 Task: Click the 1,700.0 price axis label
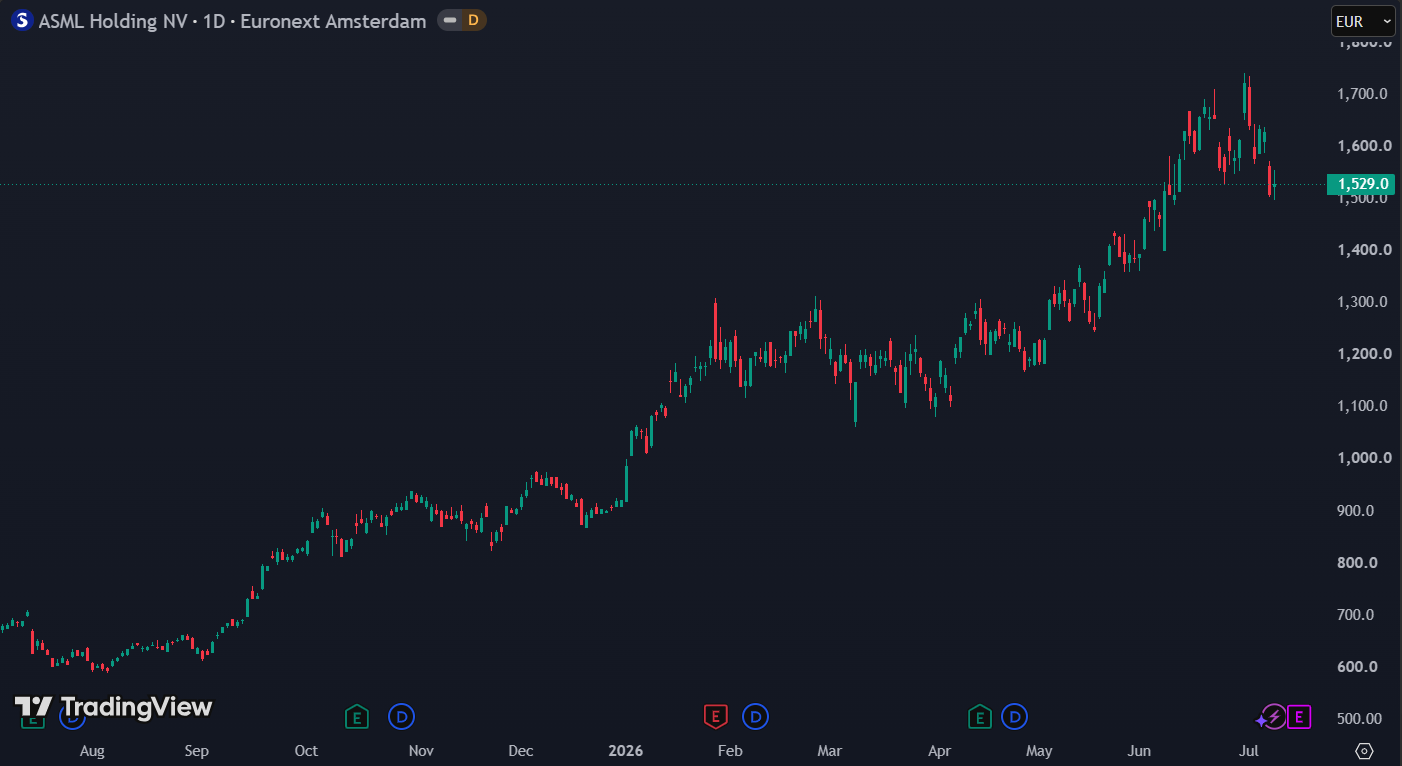pos(1364,94)
